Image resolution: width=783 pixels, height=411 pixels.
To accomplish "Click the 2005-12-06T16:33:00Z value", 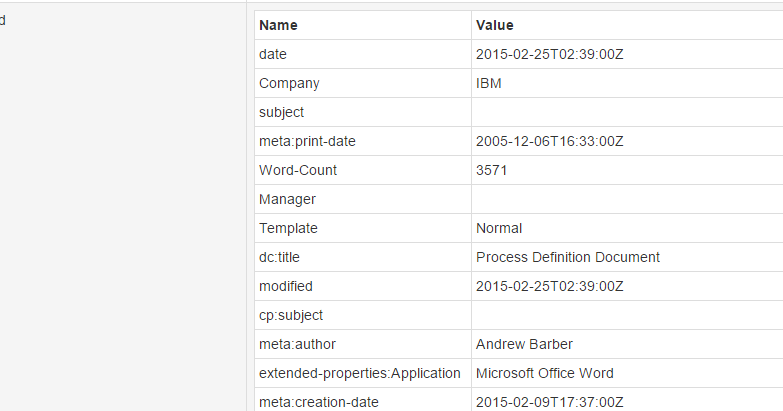I will (x=549, y=142).
